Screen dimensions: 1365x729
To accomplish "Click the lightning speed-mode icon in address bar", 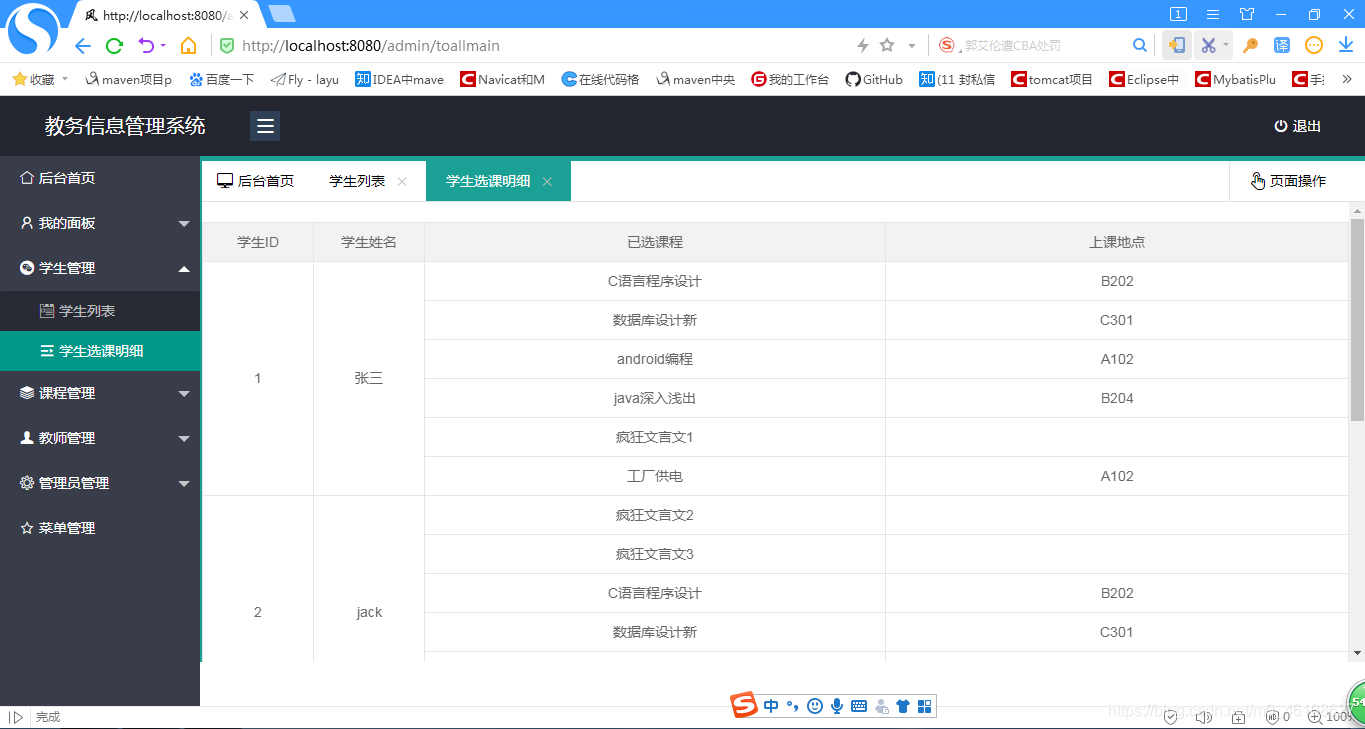I will click(x=863, y=45).
